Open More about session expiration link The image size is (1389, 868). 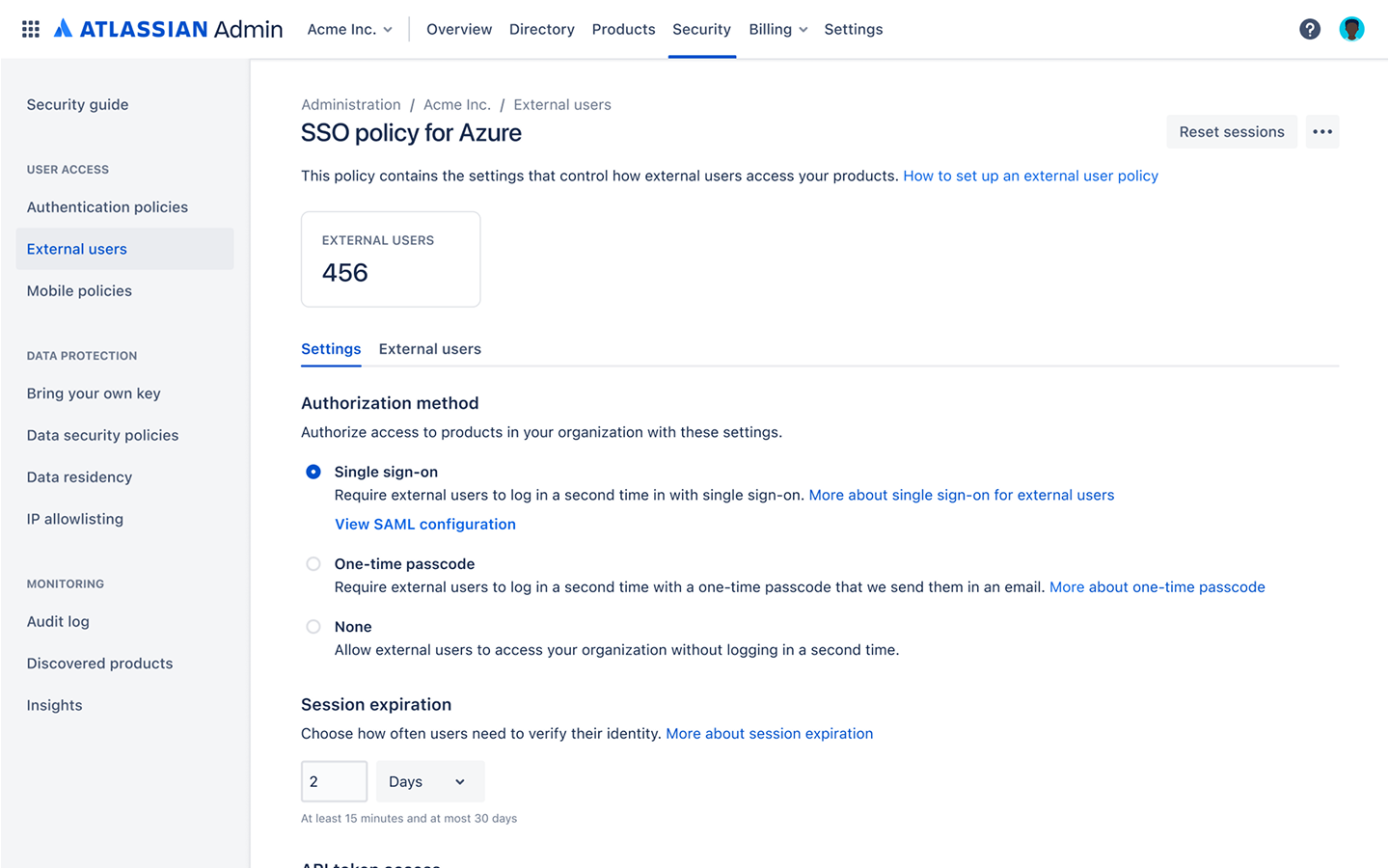pos(769,734)
